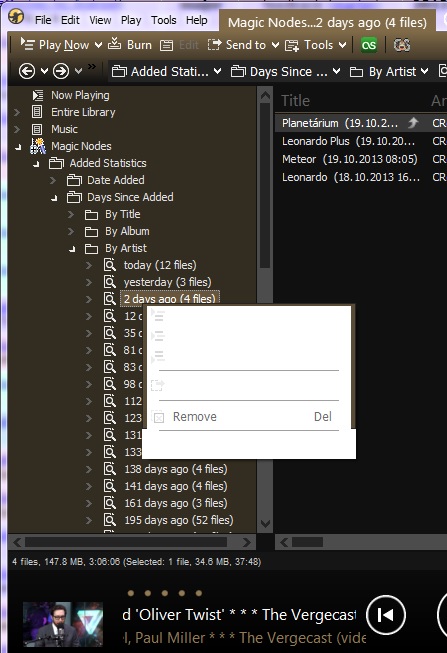Click the Burn disc toolbar icon

click(114, 44)
